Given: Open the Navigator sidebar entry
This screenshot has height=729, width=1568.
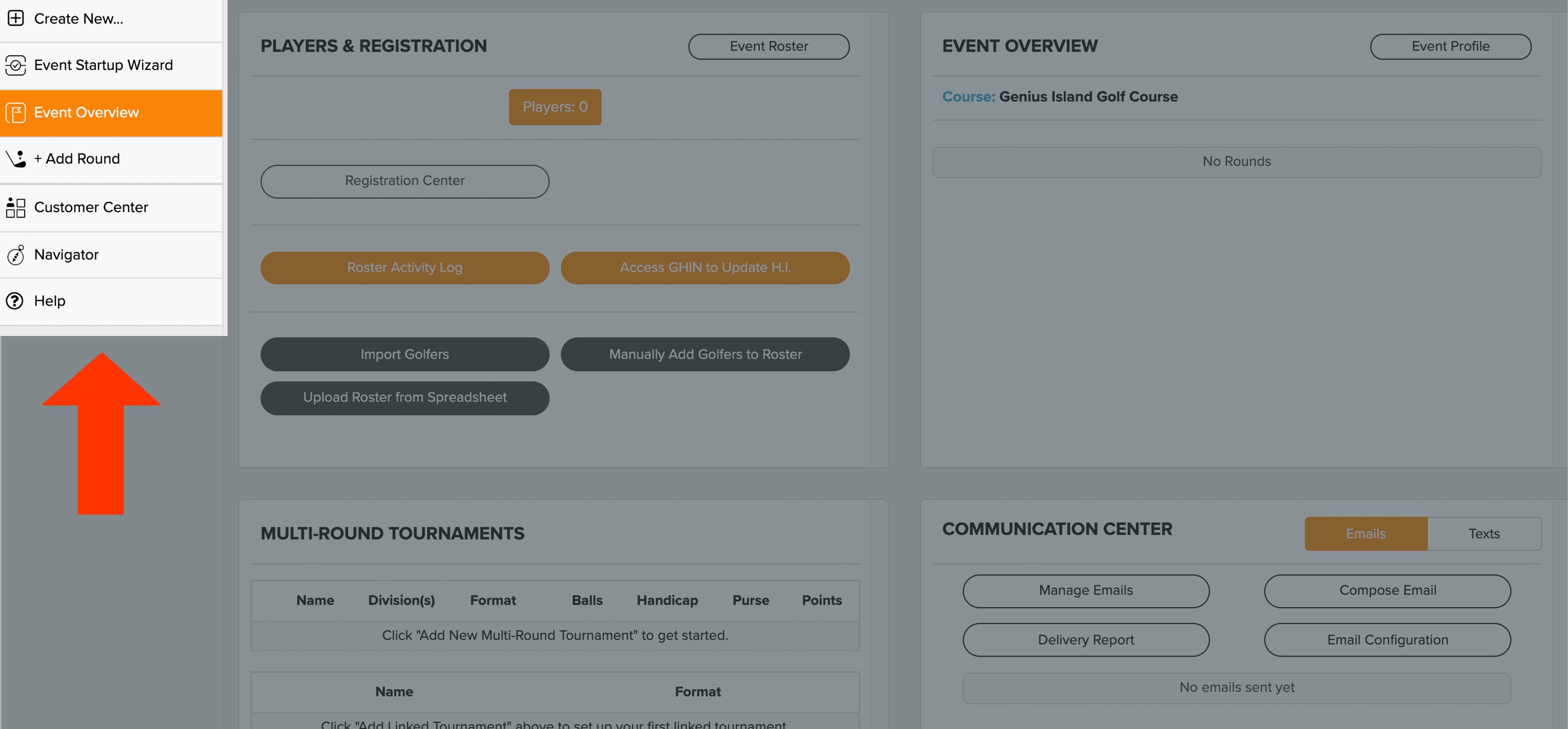Looking at the screenshot, I should 111,255.
